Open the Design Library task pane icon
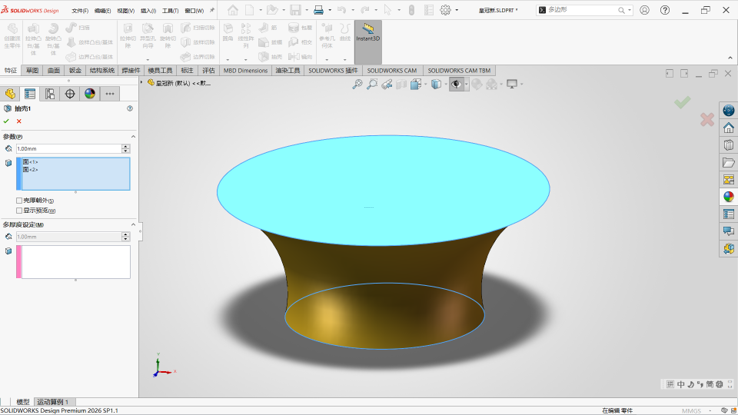This screenshot has height=415, width=738. [x=729, y=145]
